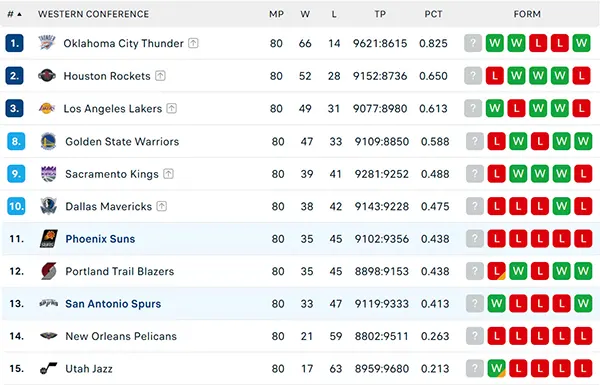
Task: Click the first W form badge for San Antonio Spurs
Action: click(x=497, y=303)
